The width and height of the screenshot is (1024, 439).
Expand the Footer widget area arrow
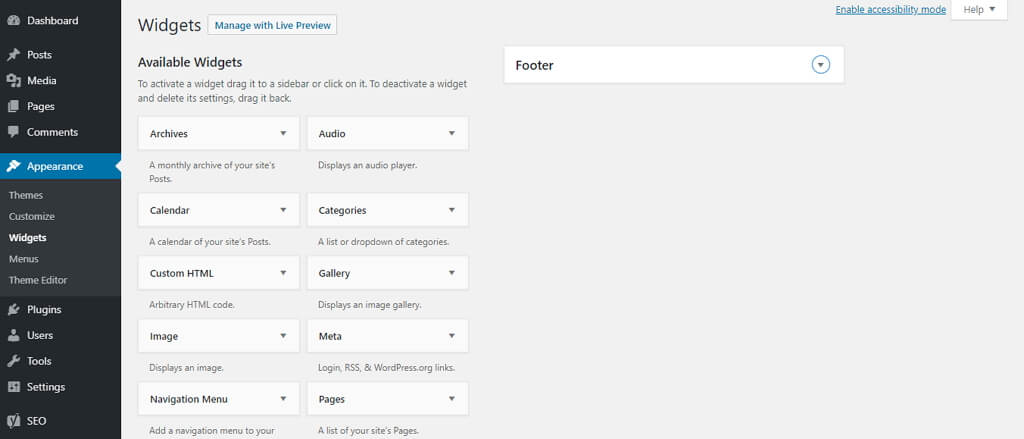tap(821, 65)
